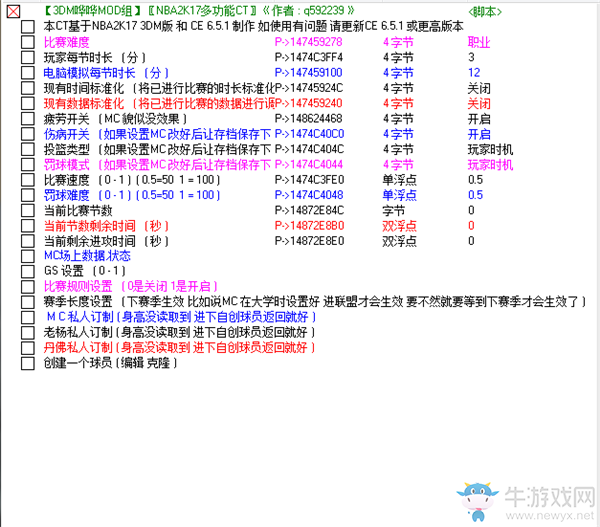600x527 pixels.
Task: Enable the MC私人订制 checkbox
Action: click(28, 317)
